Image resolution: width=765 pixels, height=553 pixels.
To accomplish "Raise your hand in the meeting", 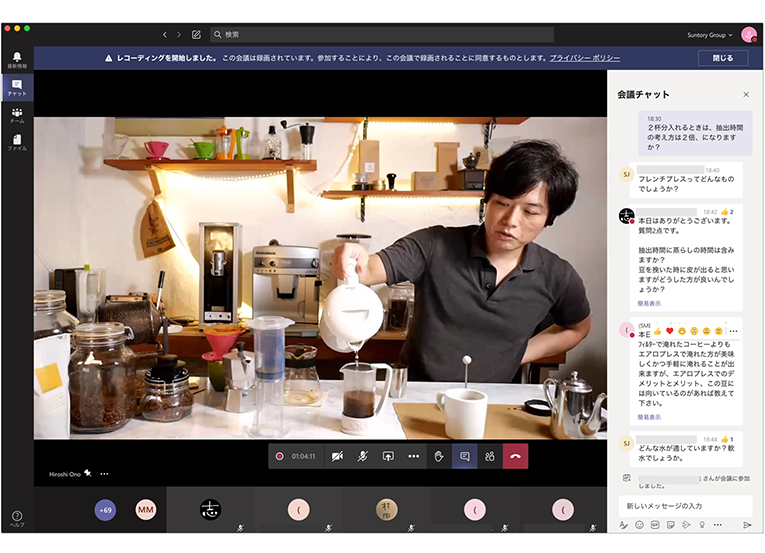I will pyautogui.click(x=439, y=456).
